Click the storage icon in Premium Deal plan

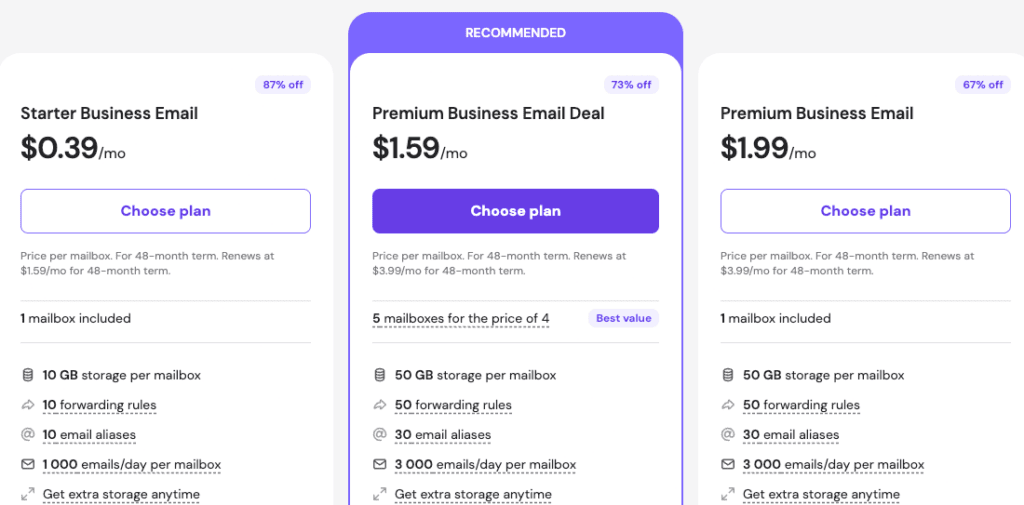(379, 375)
